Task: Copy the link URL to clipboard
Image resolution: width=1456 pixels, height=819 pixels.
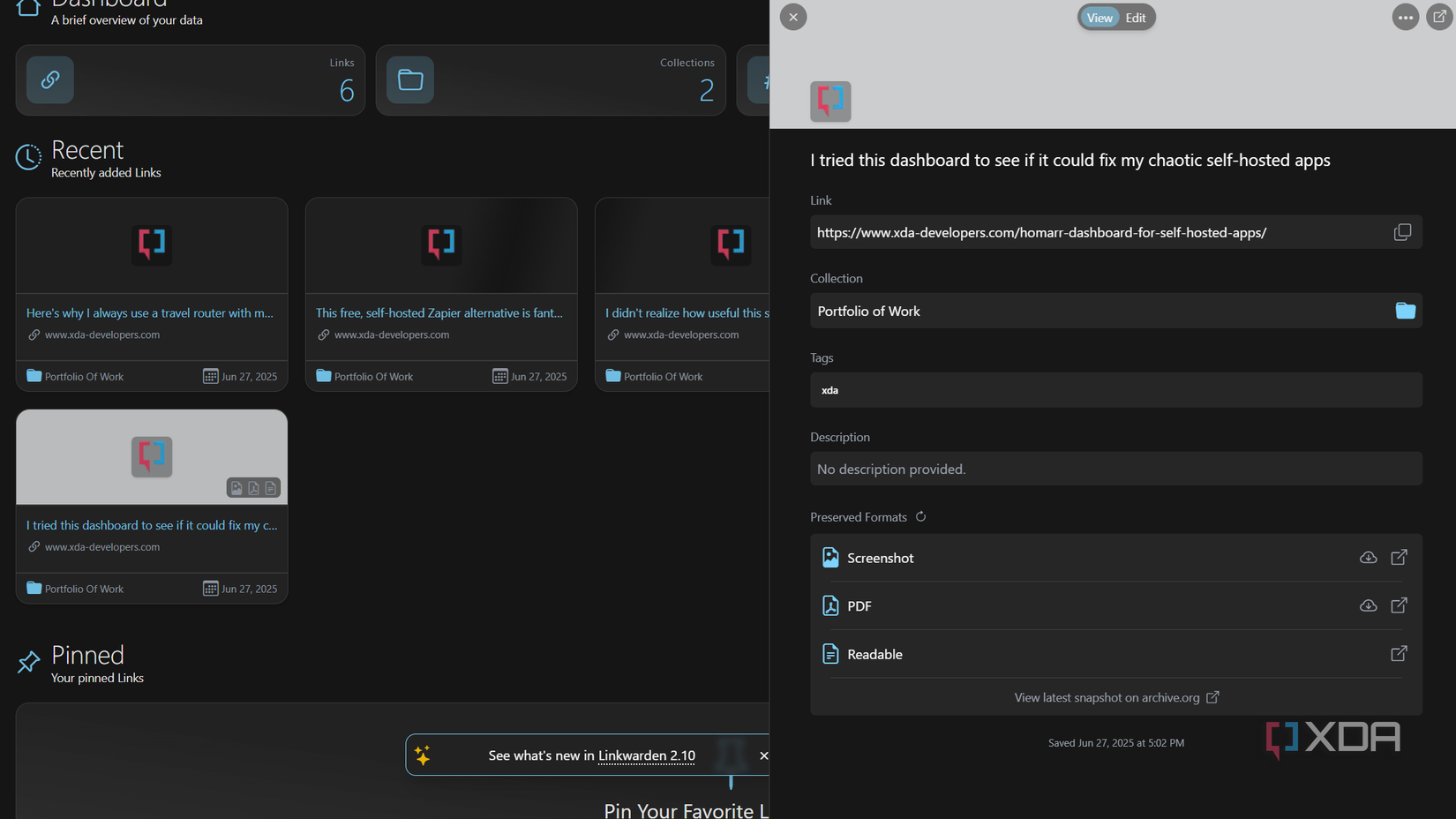Action: [x=1402, y=232]
